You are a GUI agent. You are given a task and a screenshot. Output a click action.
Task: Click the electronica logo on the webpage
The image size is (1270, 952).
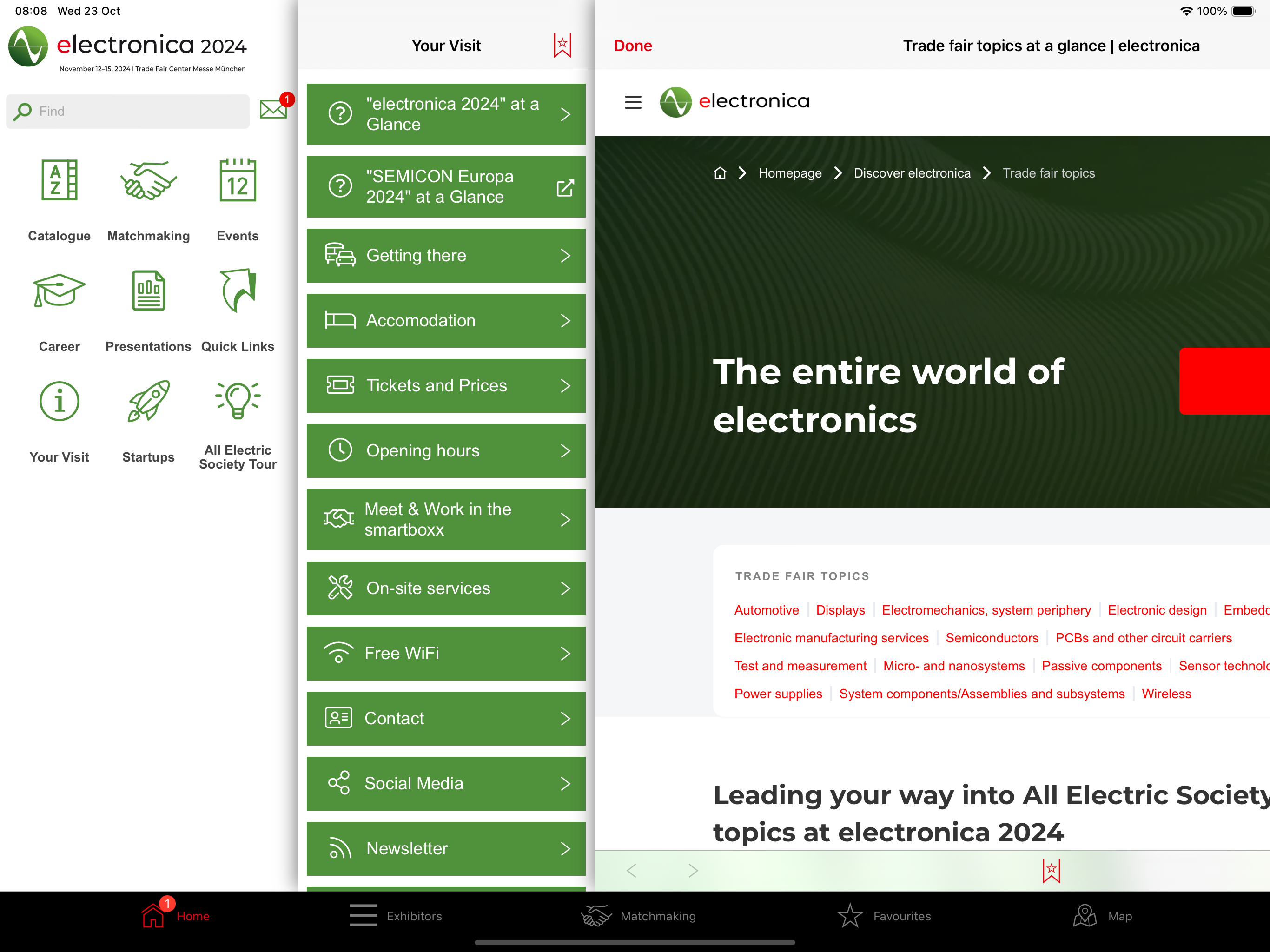click(734, 102)
